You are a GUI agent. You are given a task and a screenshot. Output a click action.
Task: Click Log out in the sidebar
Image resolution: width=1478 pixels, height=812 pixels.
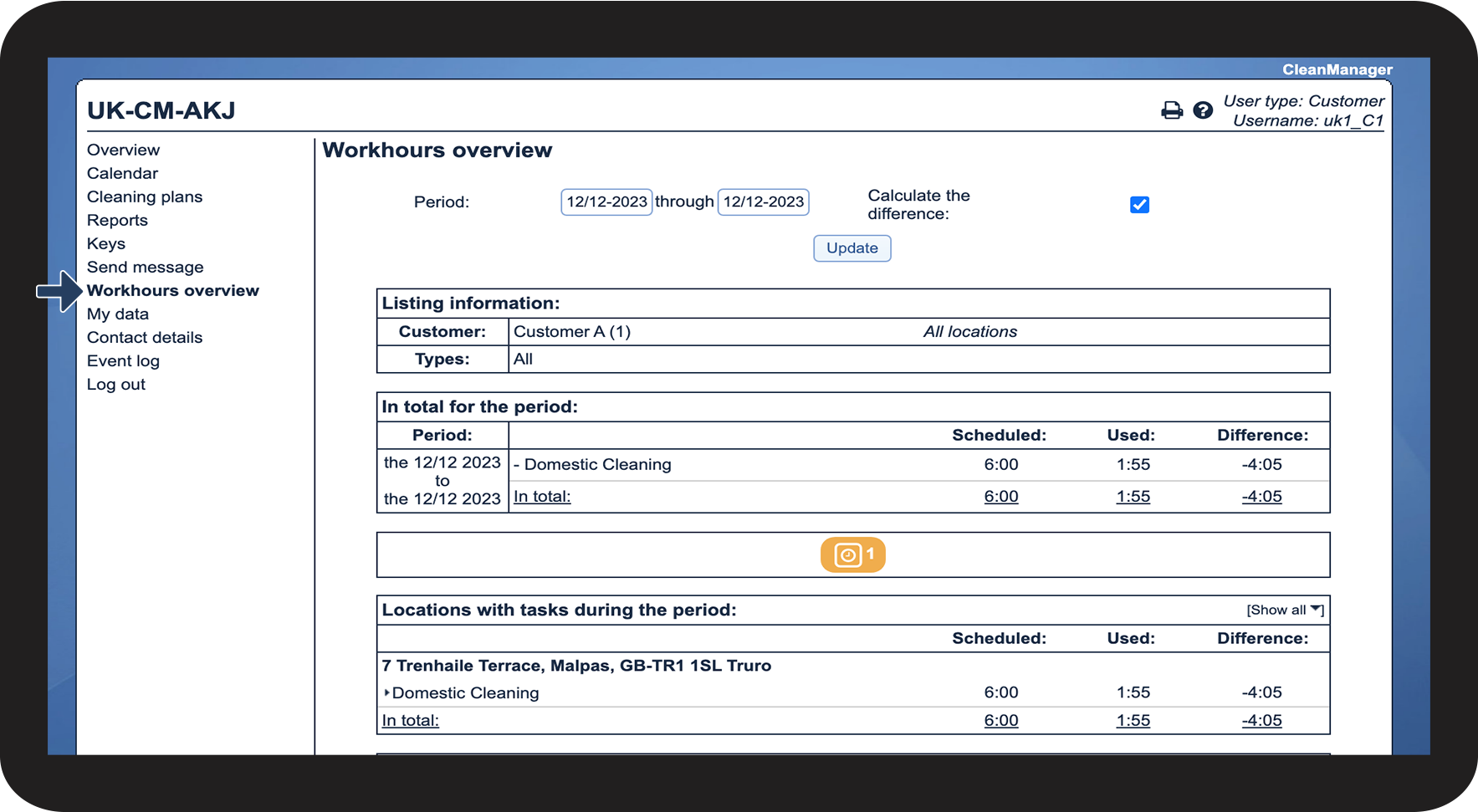[116, 384]
